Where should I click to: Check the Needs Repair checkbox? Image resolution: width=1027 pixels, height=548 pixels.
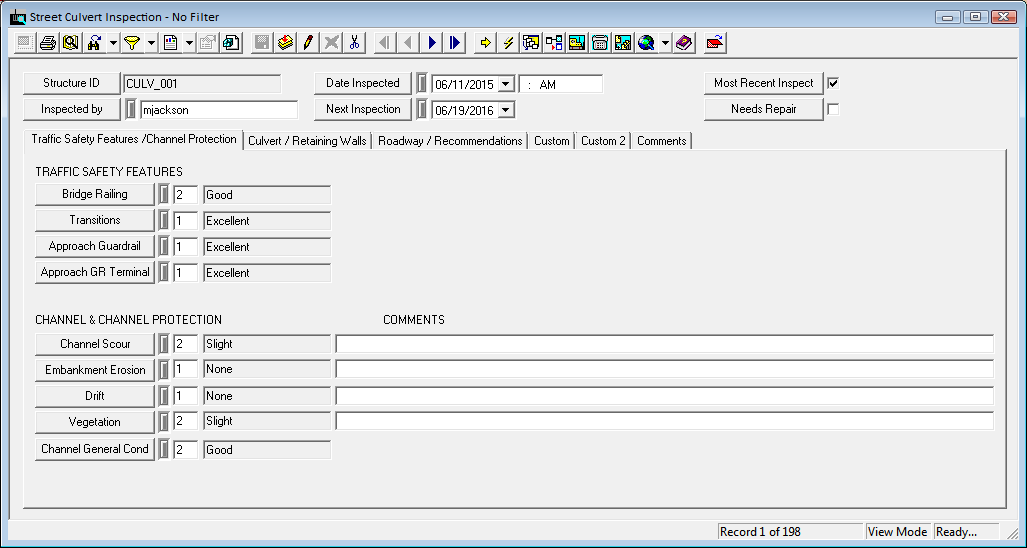[x=833, y=109]
